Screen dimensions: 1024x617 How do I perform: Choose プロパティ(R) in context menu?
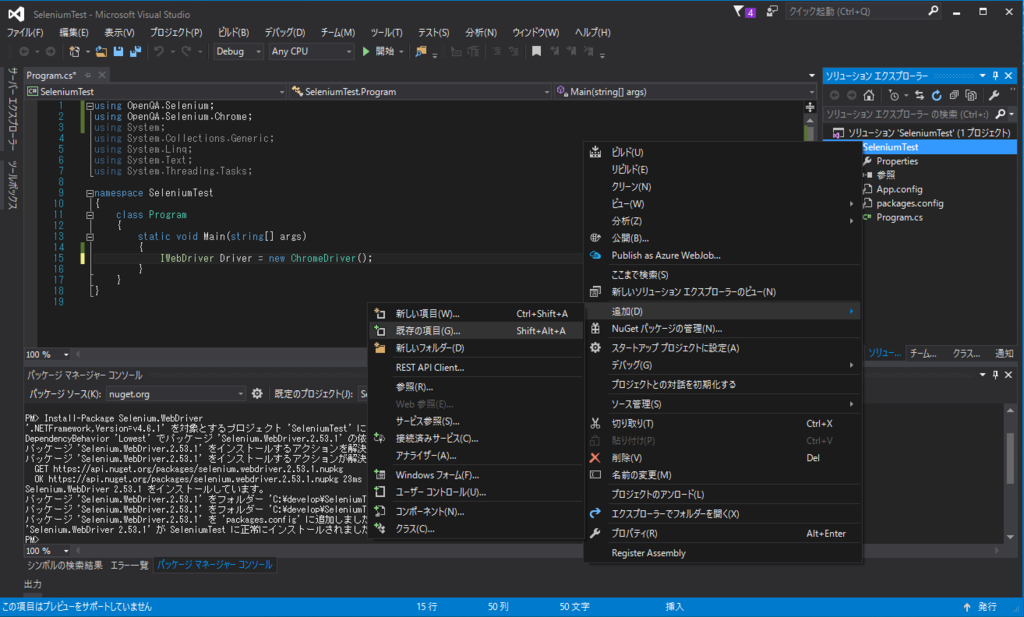[x=723, y=533]
